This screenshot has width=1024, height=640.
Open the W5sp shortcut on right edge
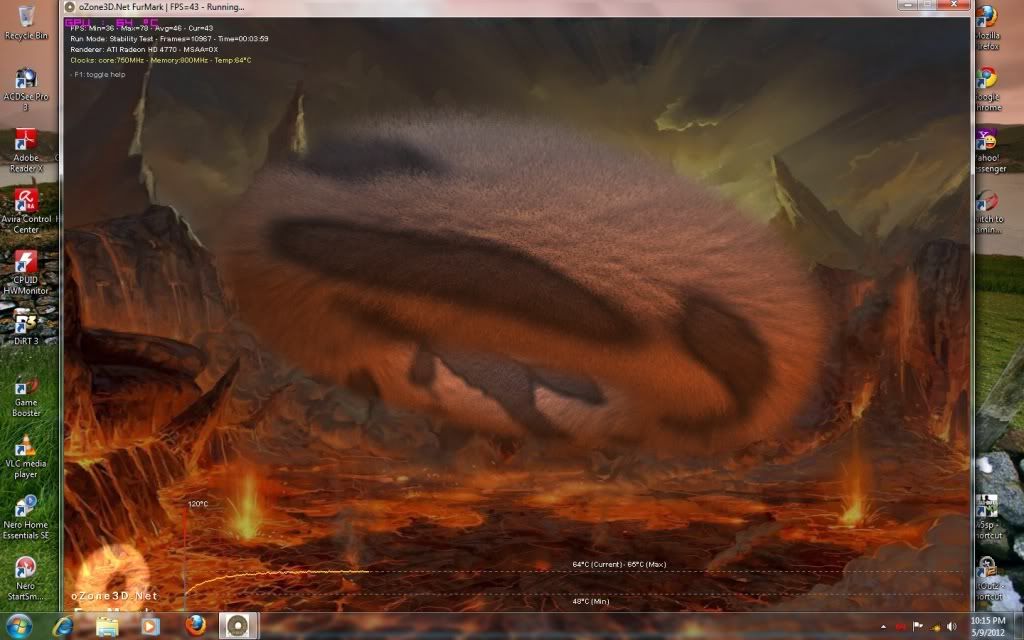pyautogui.click(x=987, y=518)
